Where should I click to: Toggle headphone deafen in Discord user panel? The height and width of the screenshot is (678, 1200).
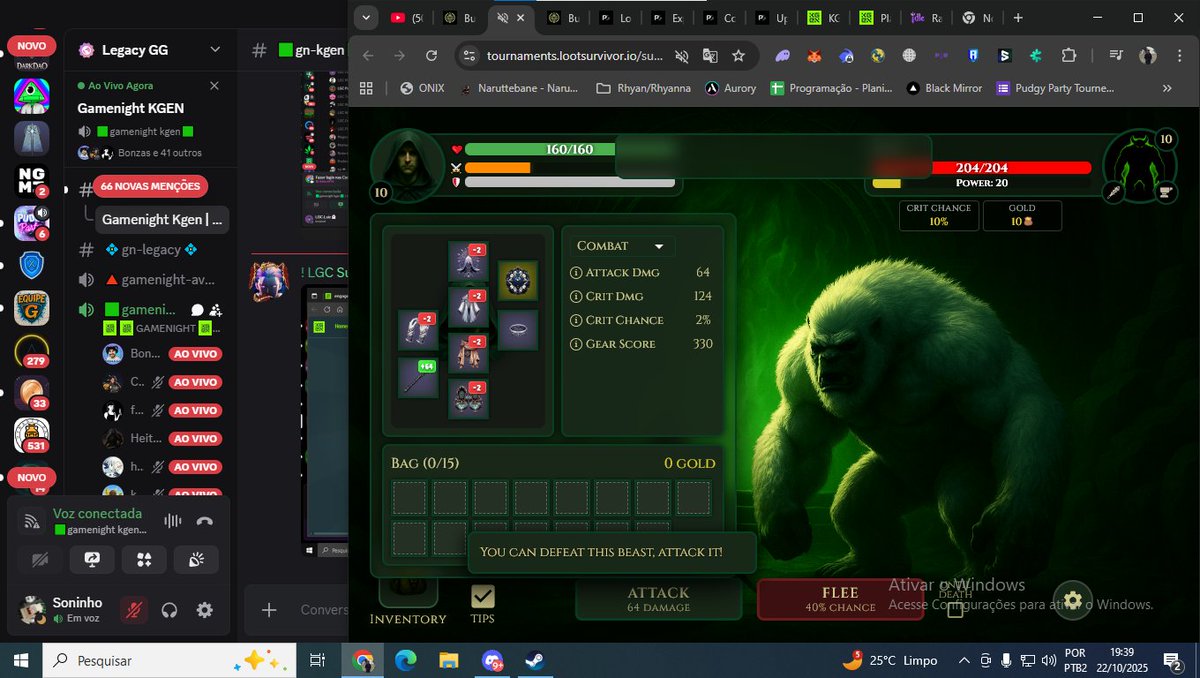[x=169, y=609]
